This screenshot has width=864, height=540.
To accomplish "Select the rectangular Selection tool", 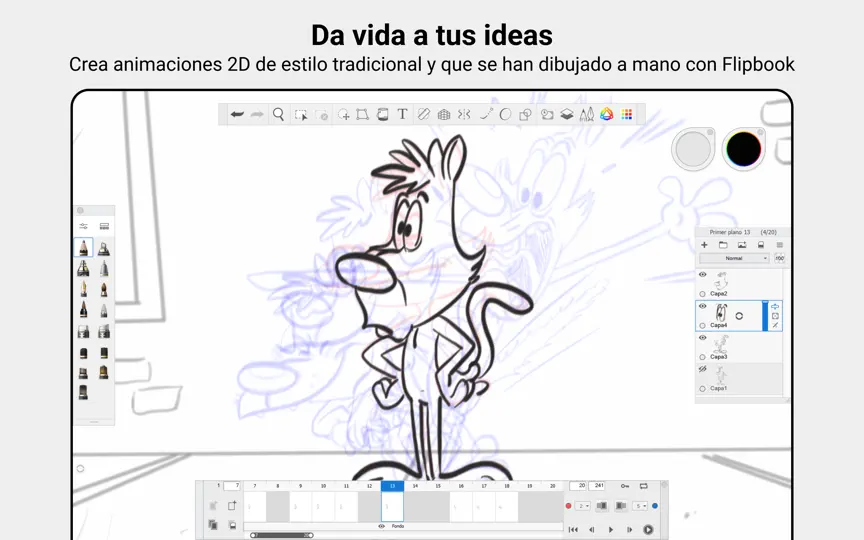I will [x=301, y=115].
